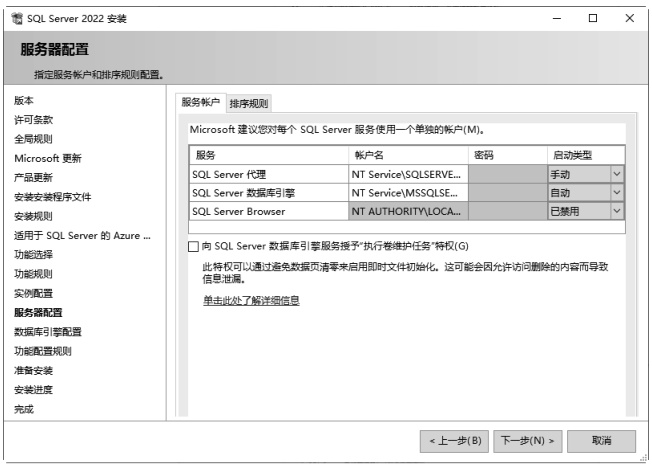Click the 上一步(B) button
The height and width of the screenshot is (466, 652).
point(454,441)
